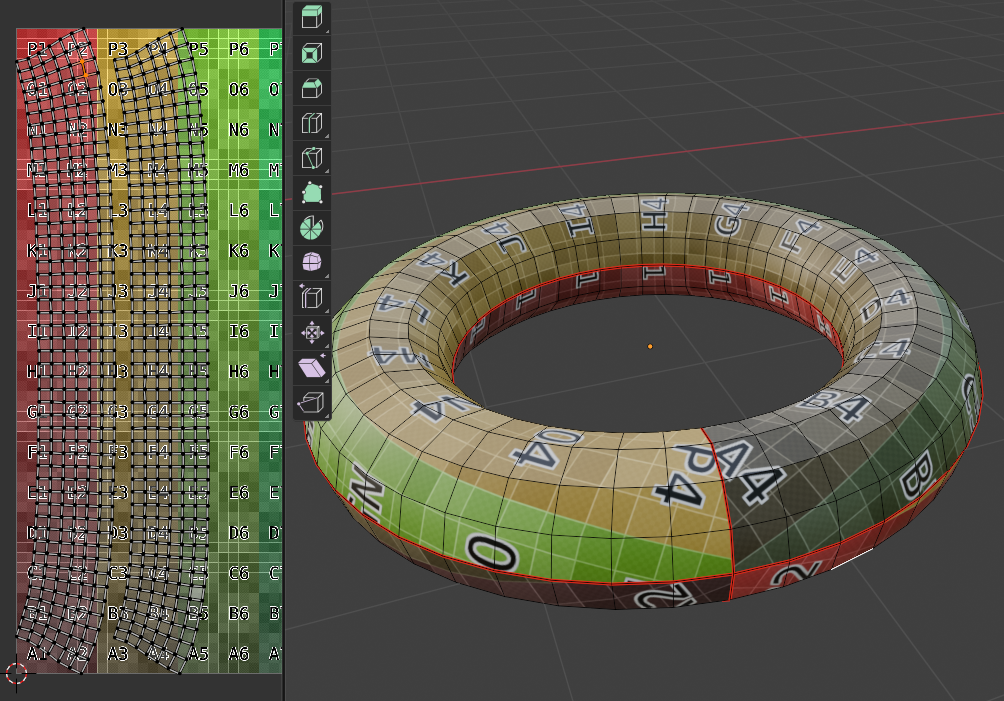The width and height of the screenshot is (1004, 701).
Task: Select the Extrude Region tool
Action: [312, 17]
